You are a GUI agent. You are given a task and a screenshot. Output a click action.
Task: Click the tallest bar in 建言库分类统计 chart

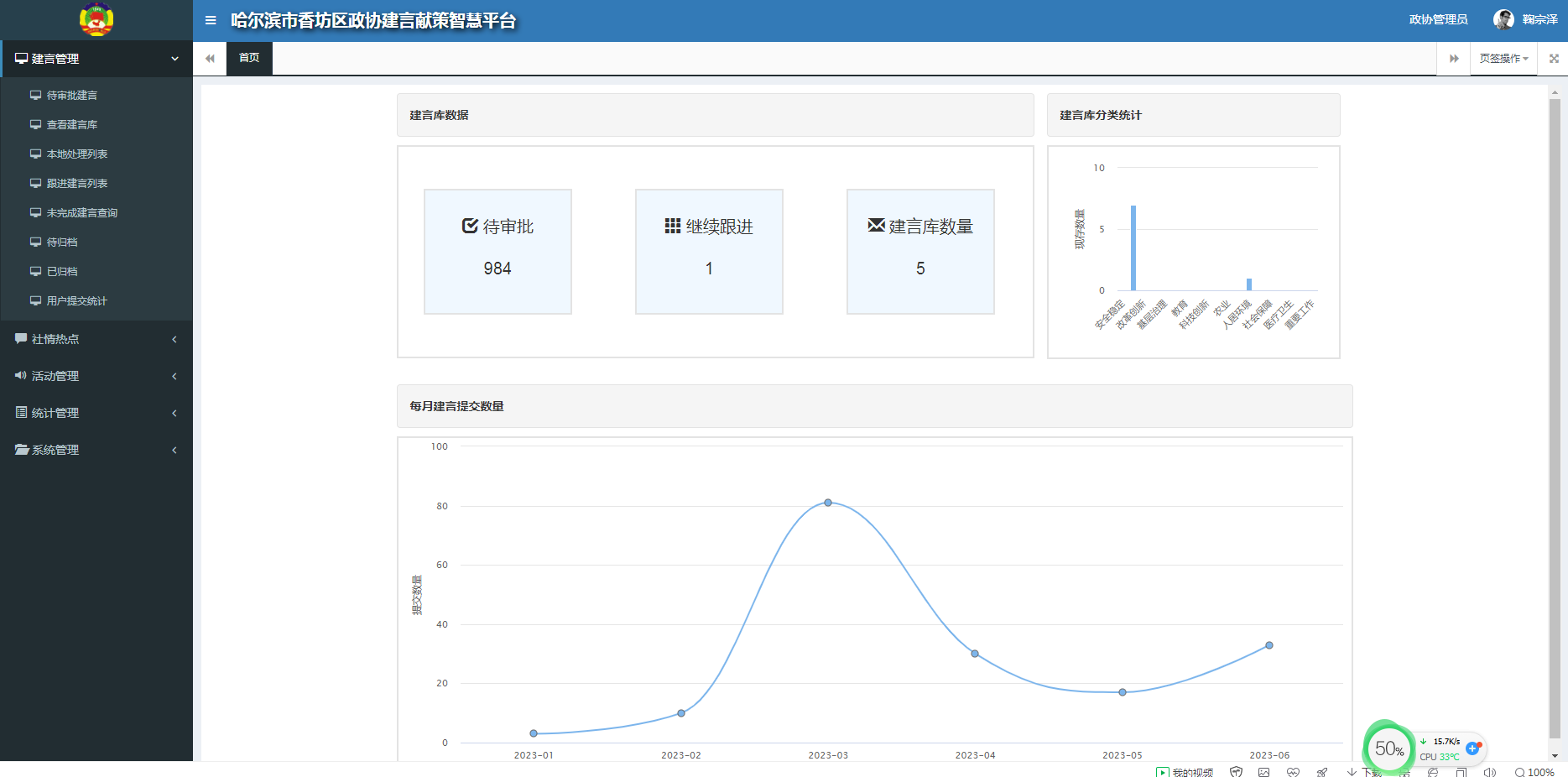(1133, 248)
